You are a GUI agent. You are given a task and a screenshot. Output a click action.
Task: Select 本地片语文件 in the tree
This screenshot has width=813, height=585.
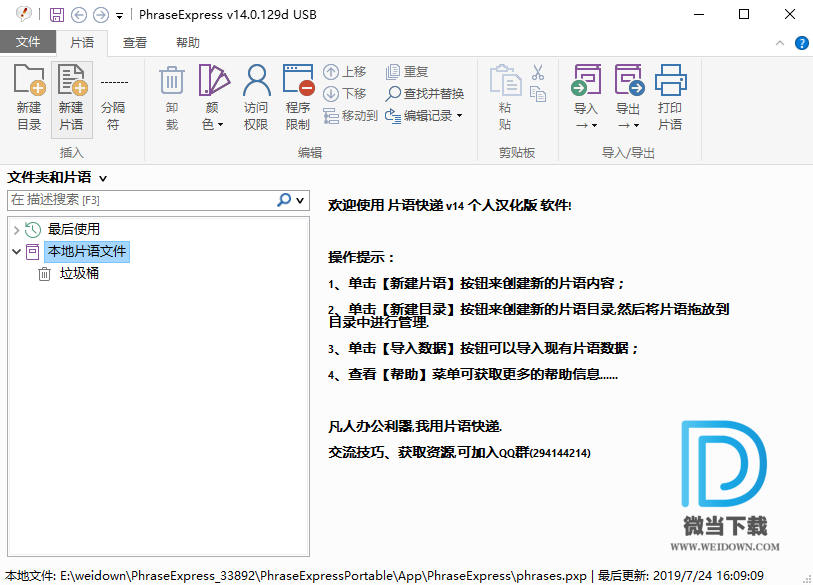(x=87, y=252)
